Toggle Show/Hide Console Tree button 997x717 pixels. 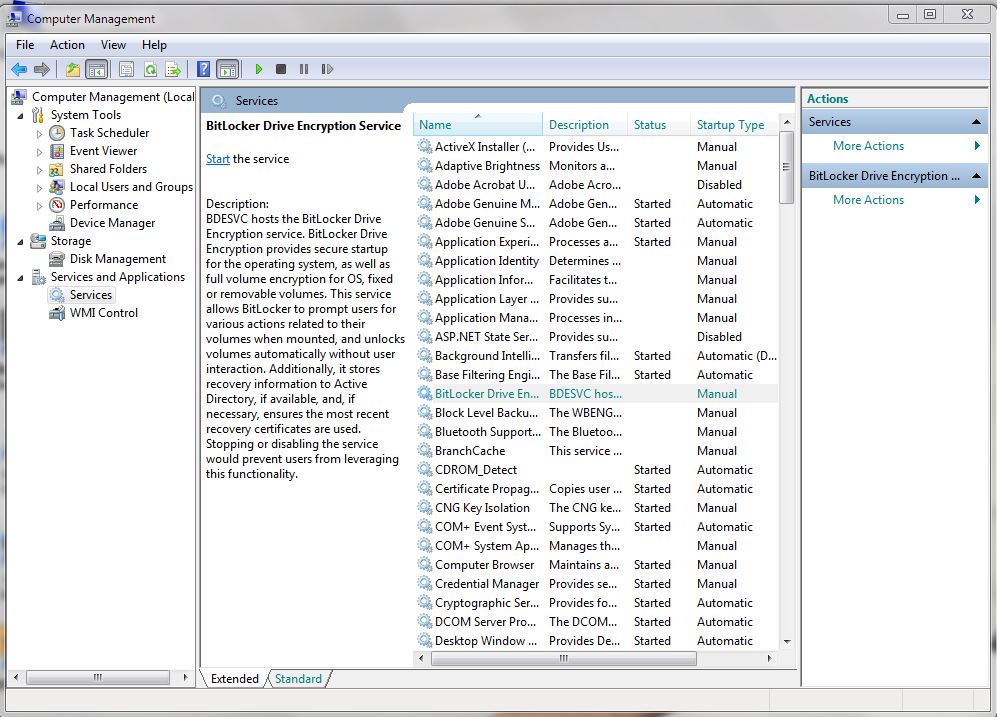[97, 69]
